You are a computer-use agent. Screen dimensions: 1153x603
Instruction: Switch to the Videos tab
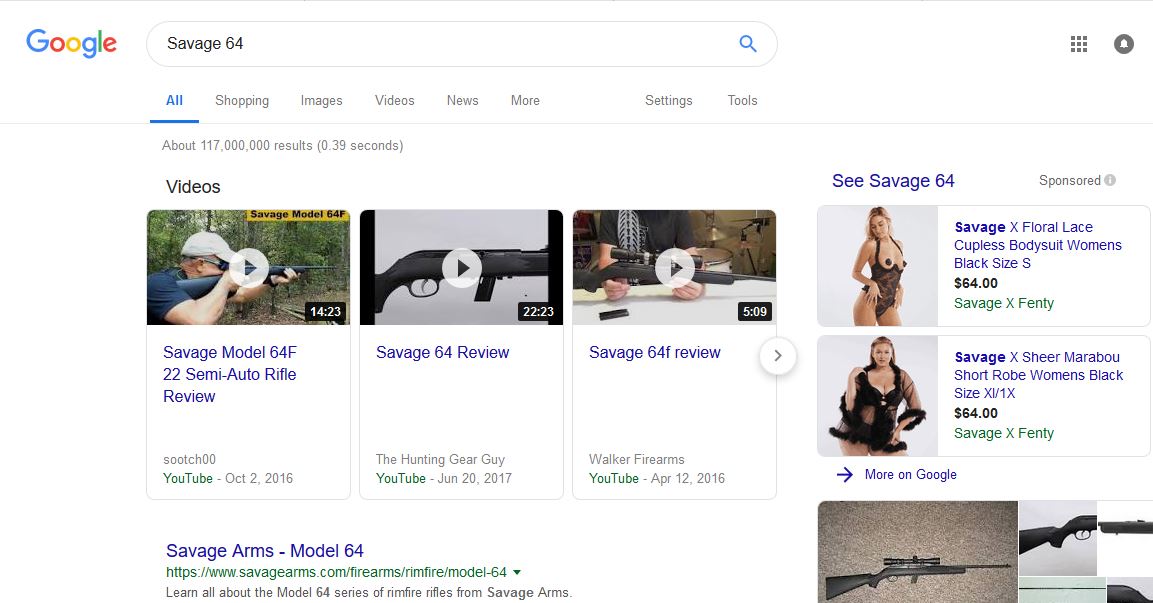[x=395, y=101]
